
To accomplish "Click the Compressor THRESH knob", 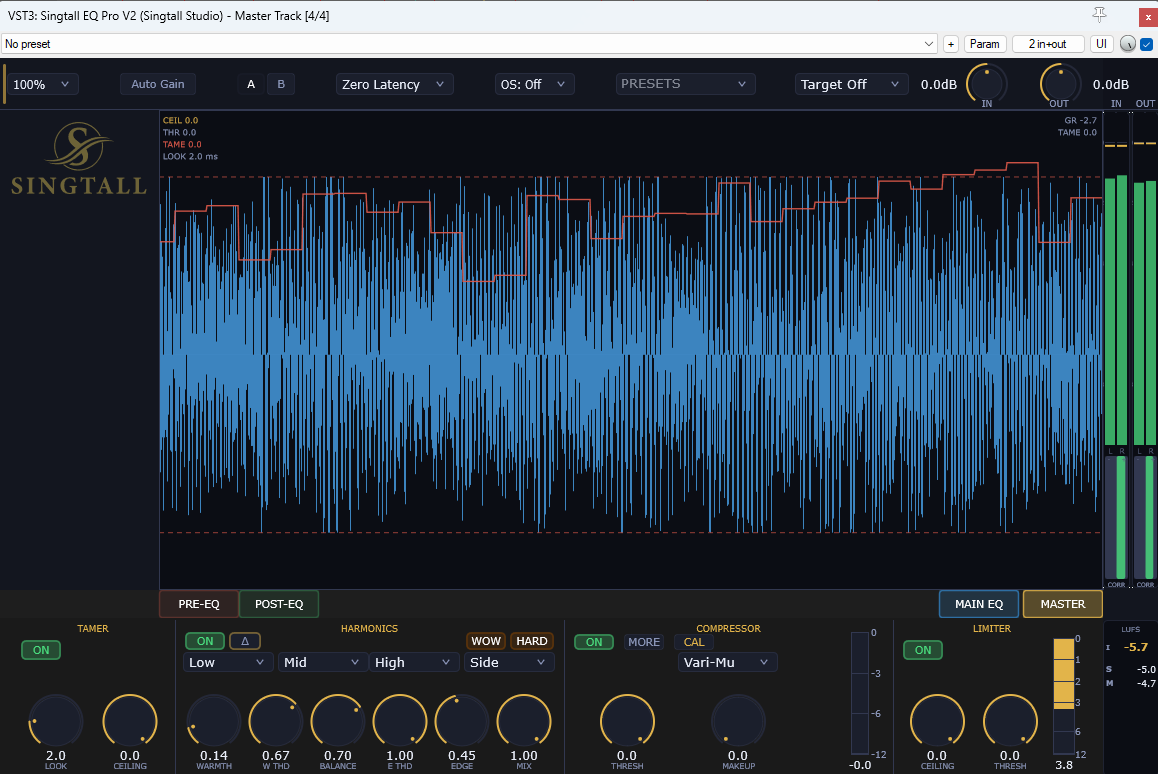I will 627,721.
